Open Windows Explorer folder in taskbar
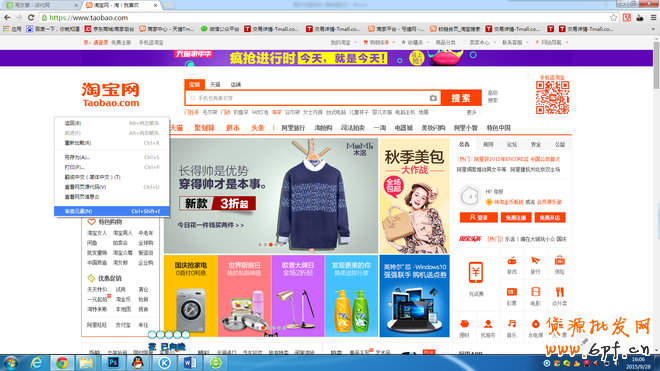 tap(86, 363)
